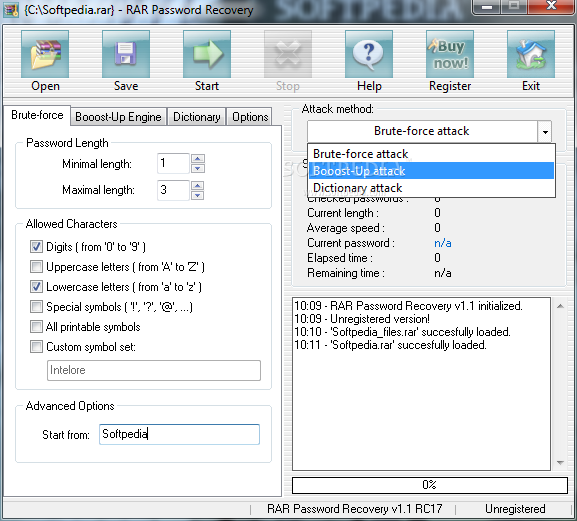Enable Uppercase letters checkbox

[x=36, y=266]
